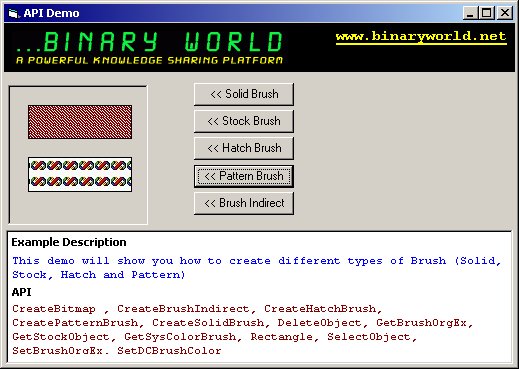Click the SetDCBrushColor API name
Image resolution: width=519 pixels, height=369 pixels.
(x=169, y=351)
